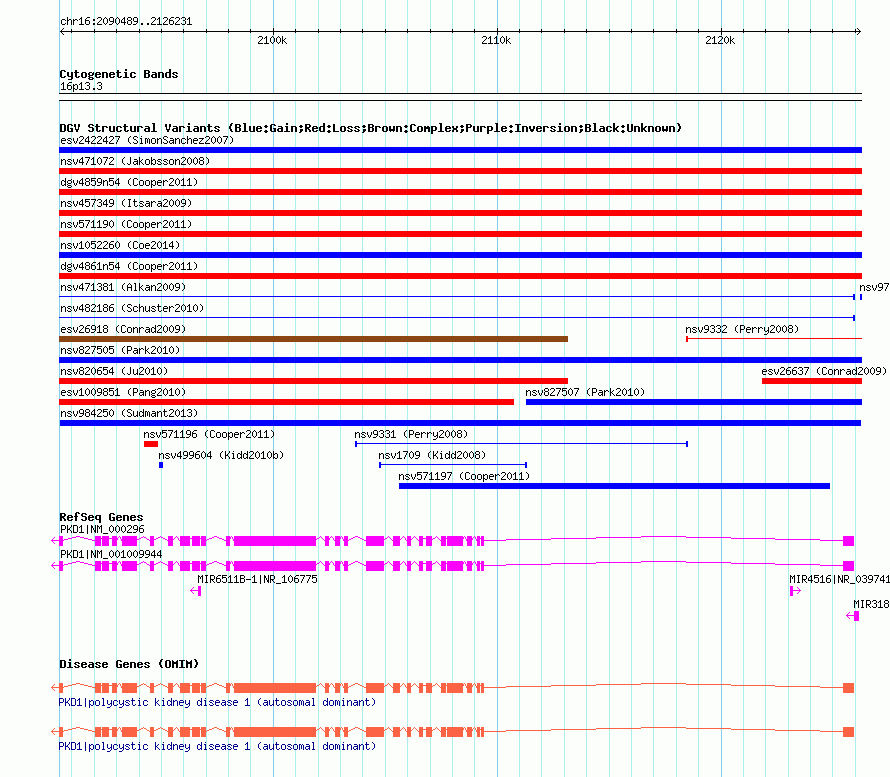This screenshot has width=890, height=777.
Task: Click nsv499604 (Kidd2010b) label
Action: pyautogui.click(x=221, y=455)
